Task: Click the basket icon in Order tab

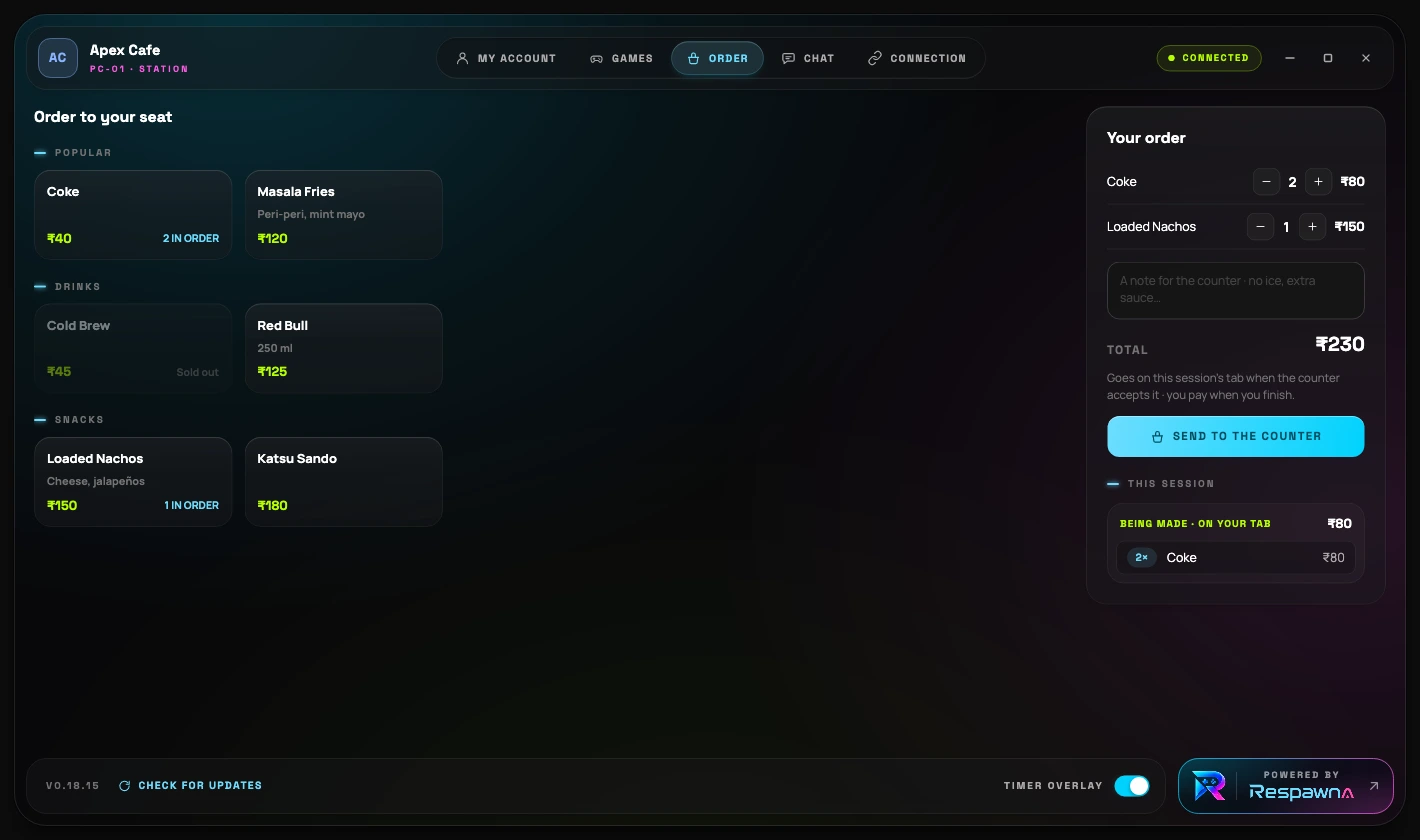Action: click(693, 58)
